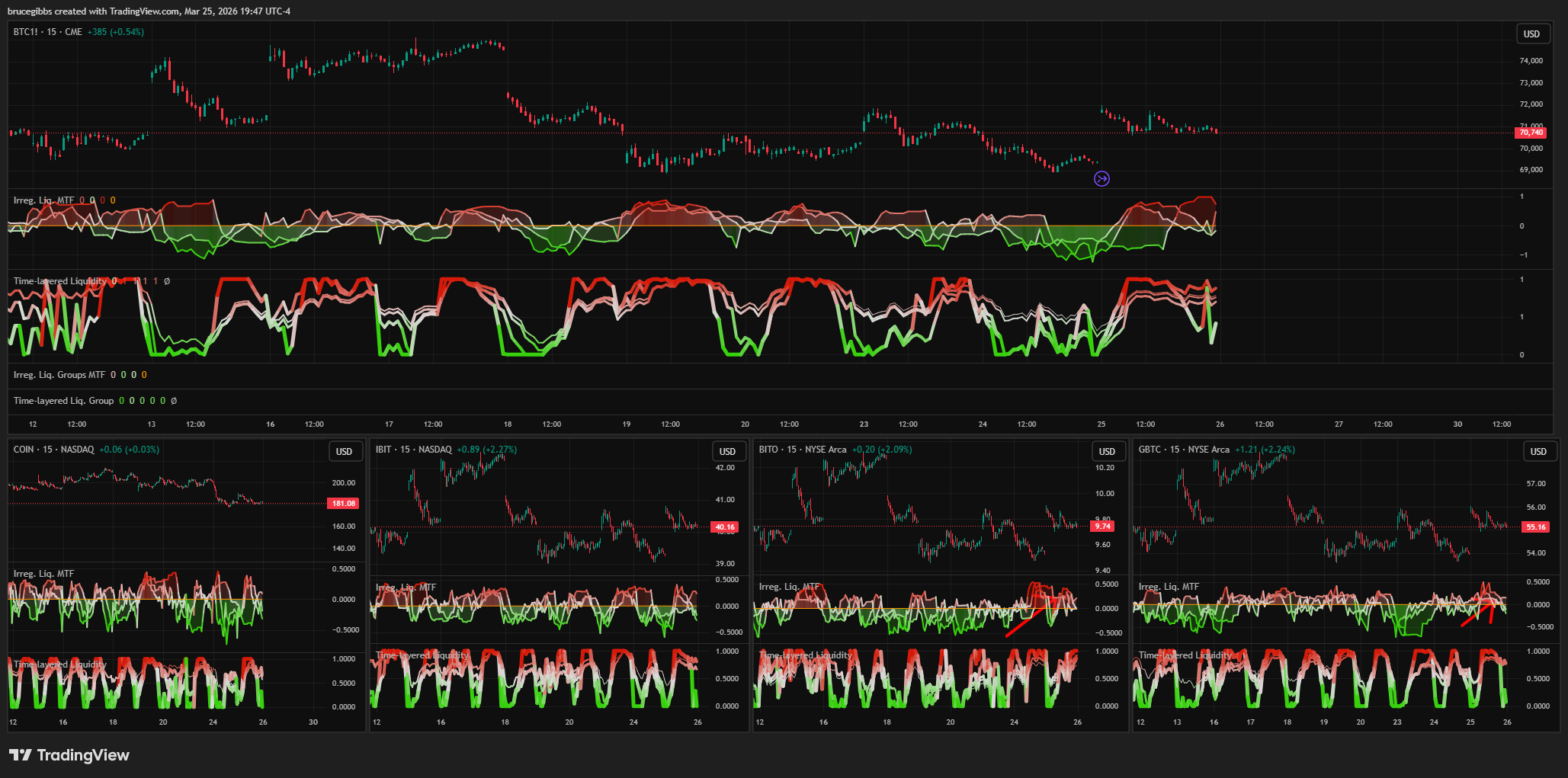Select the Time-layered Liq. Group indicator row
Screen dimensions: 1568x778
[x=63, y=401]
